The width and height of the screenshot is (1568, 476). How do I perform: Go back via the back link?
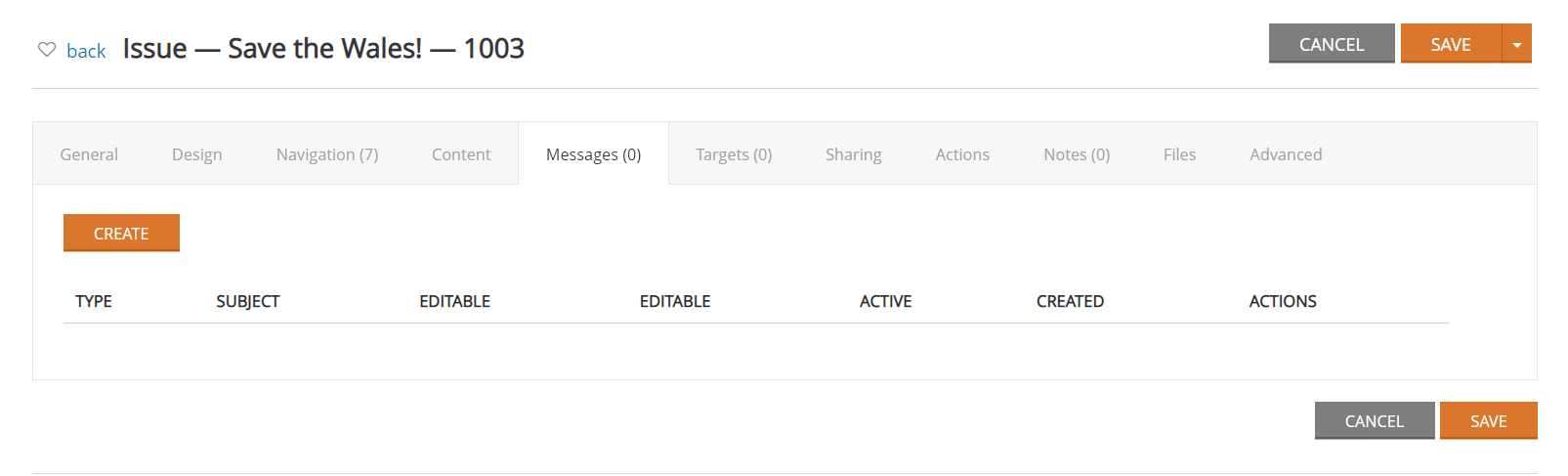pos(86,51)
